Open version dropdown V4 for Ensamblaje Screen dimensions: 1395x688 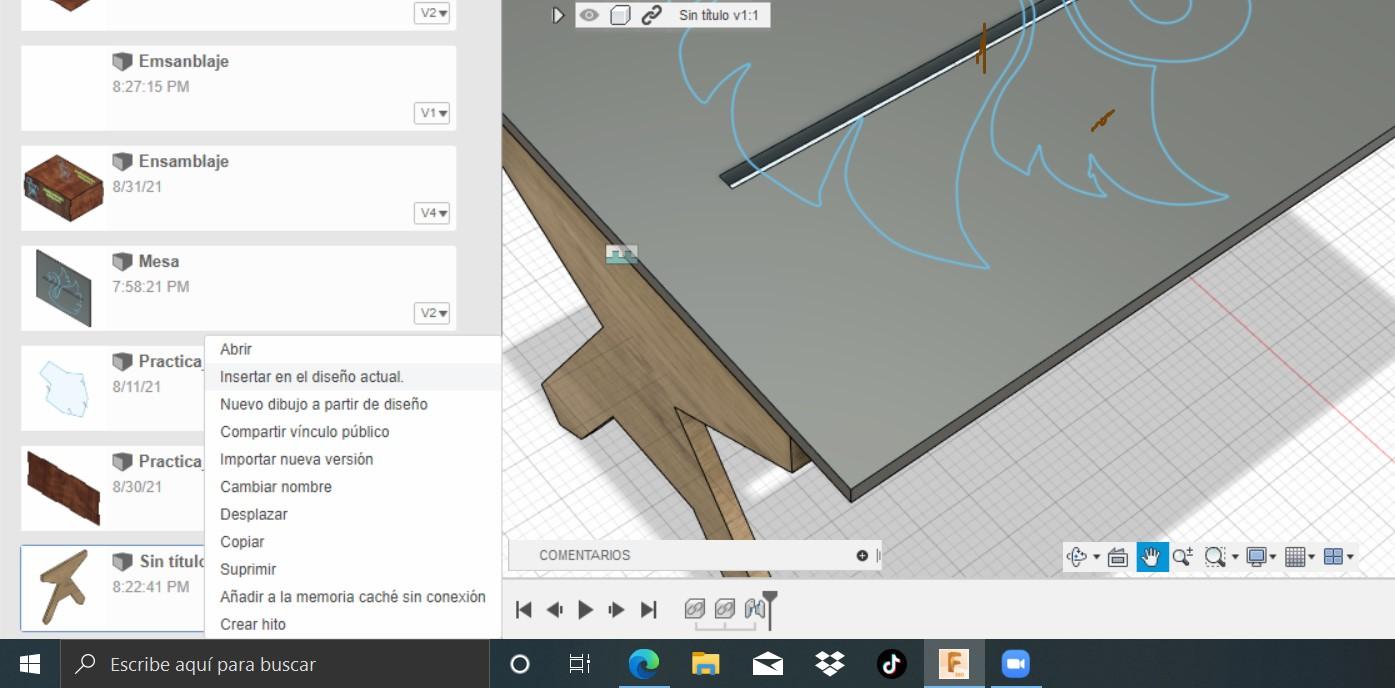pos(432,213)
